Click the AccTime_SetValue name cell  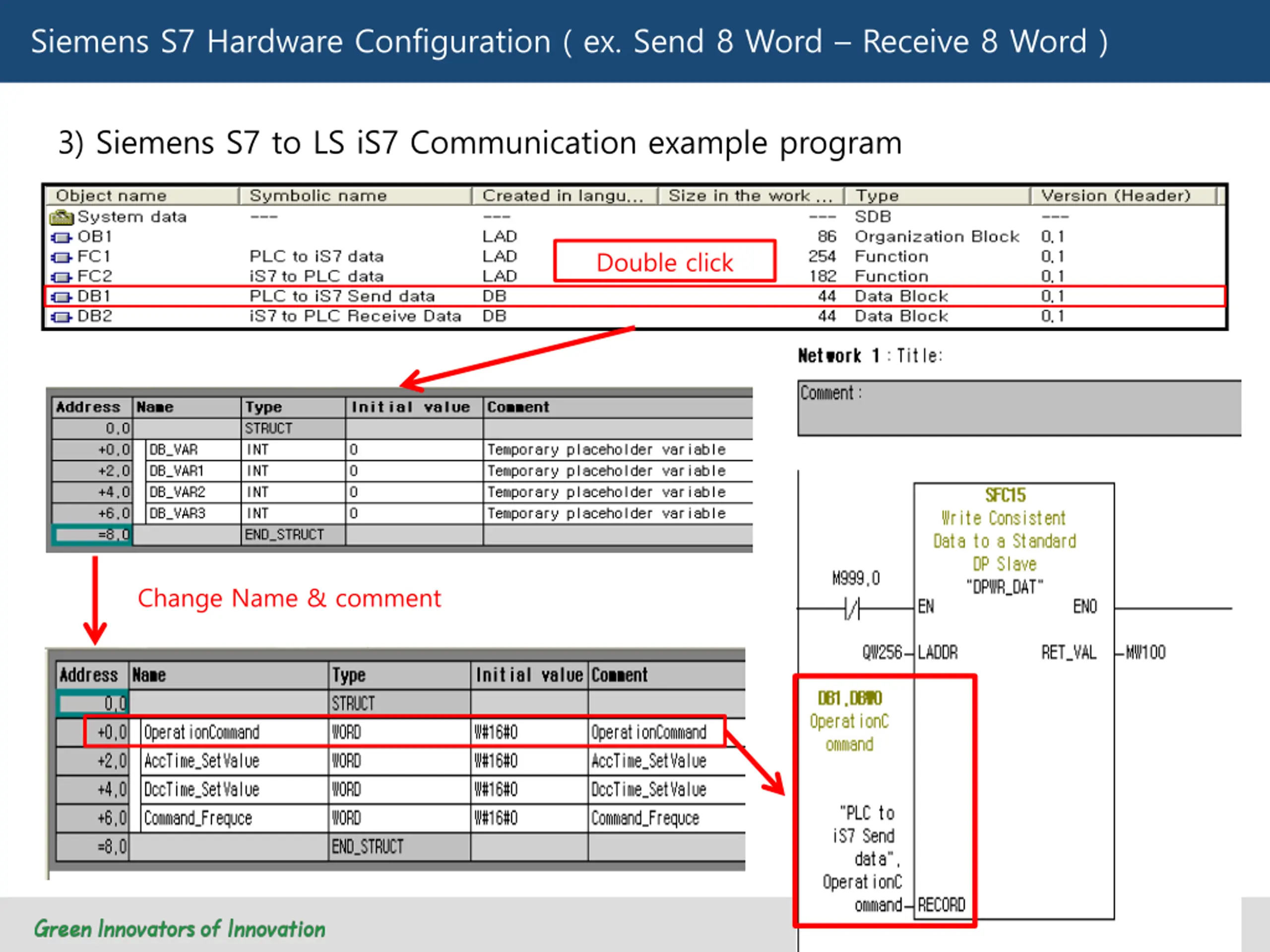(x=234, y=761)
